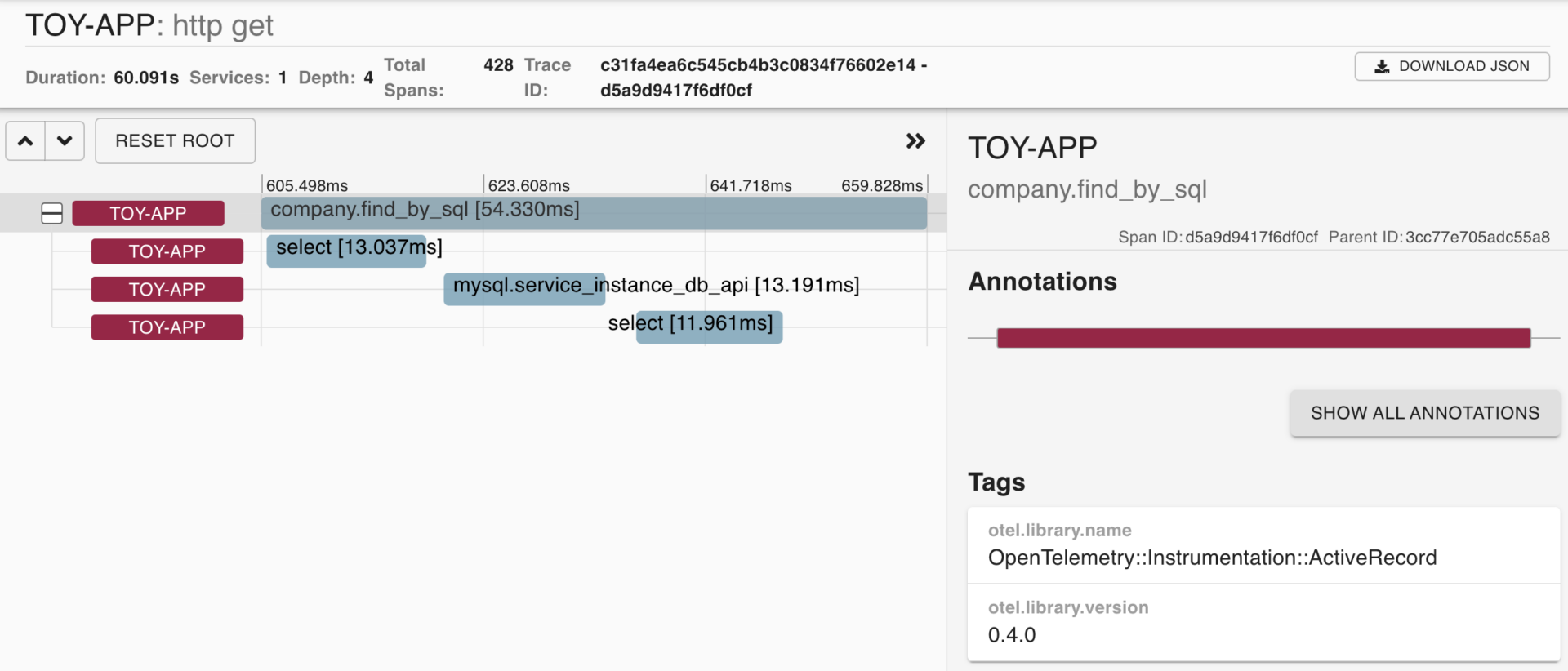1568x671 pixels.
Task: Click the 641.718ms timeline marker
Action: pos(751,186)
